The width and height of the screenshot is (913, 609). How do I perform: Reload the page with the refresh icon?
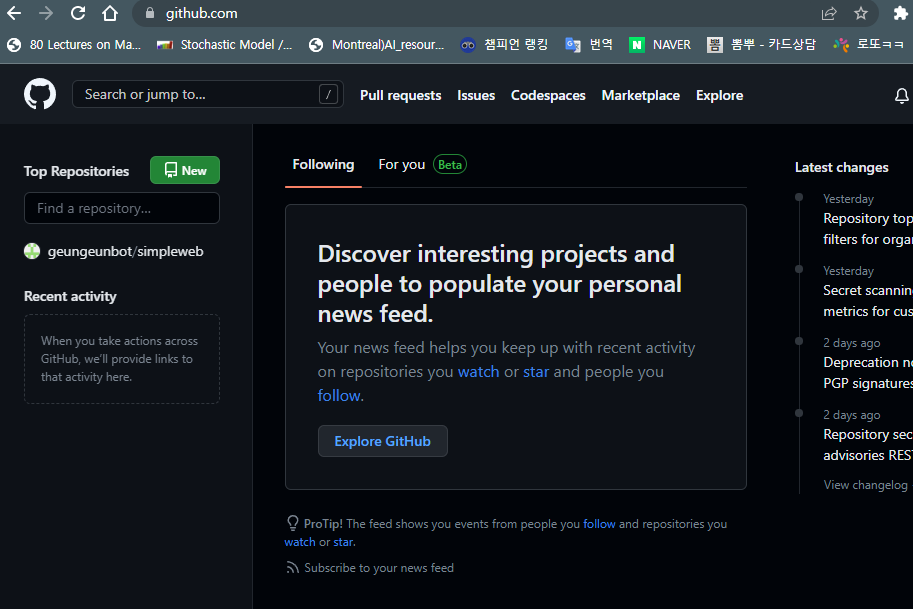coord(77,13)
